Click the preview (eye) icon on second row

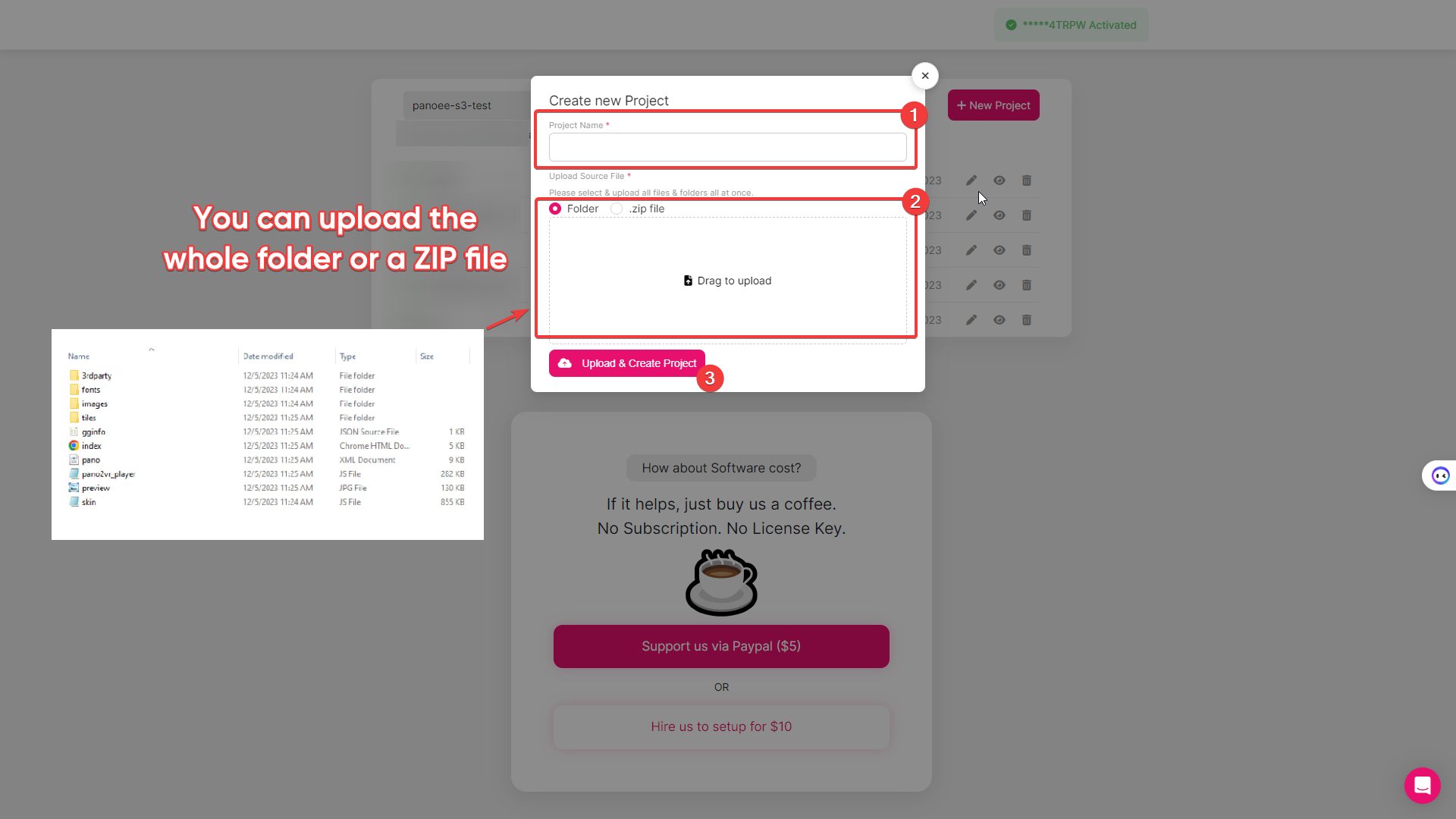(999, 215)
